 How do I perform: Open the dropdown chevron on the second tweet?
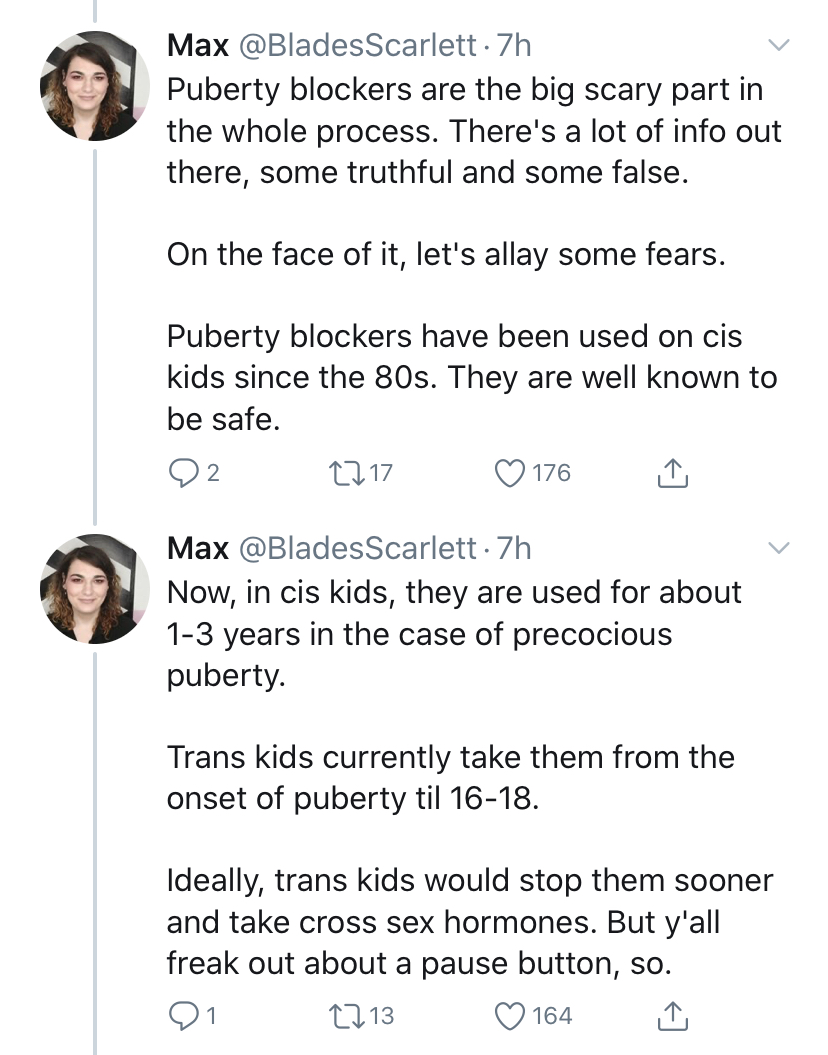coord(778,547)
